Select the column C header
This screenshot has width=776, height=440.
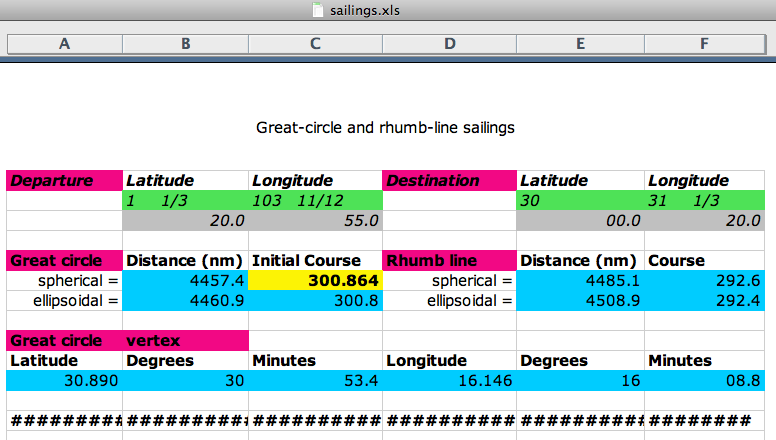point(315,44)
